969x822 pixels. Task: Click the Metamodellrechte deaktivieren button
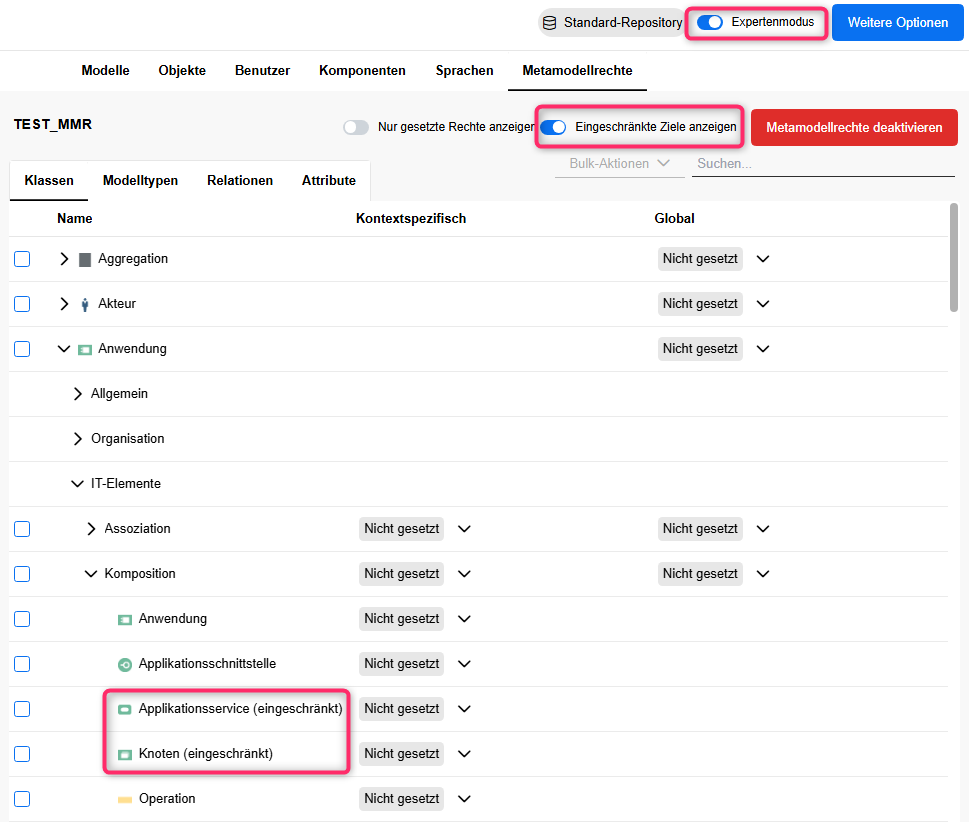tap(853, 127)
